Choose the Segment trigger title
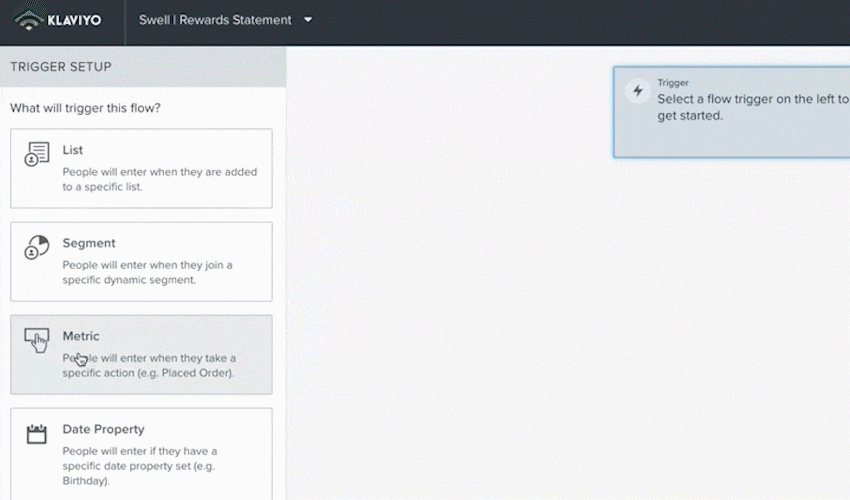 point(89,243)
